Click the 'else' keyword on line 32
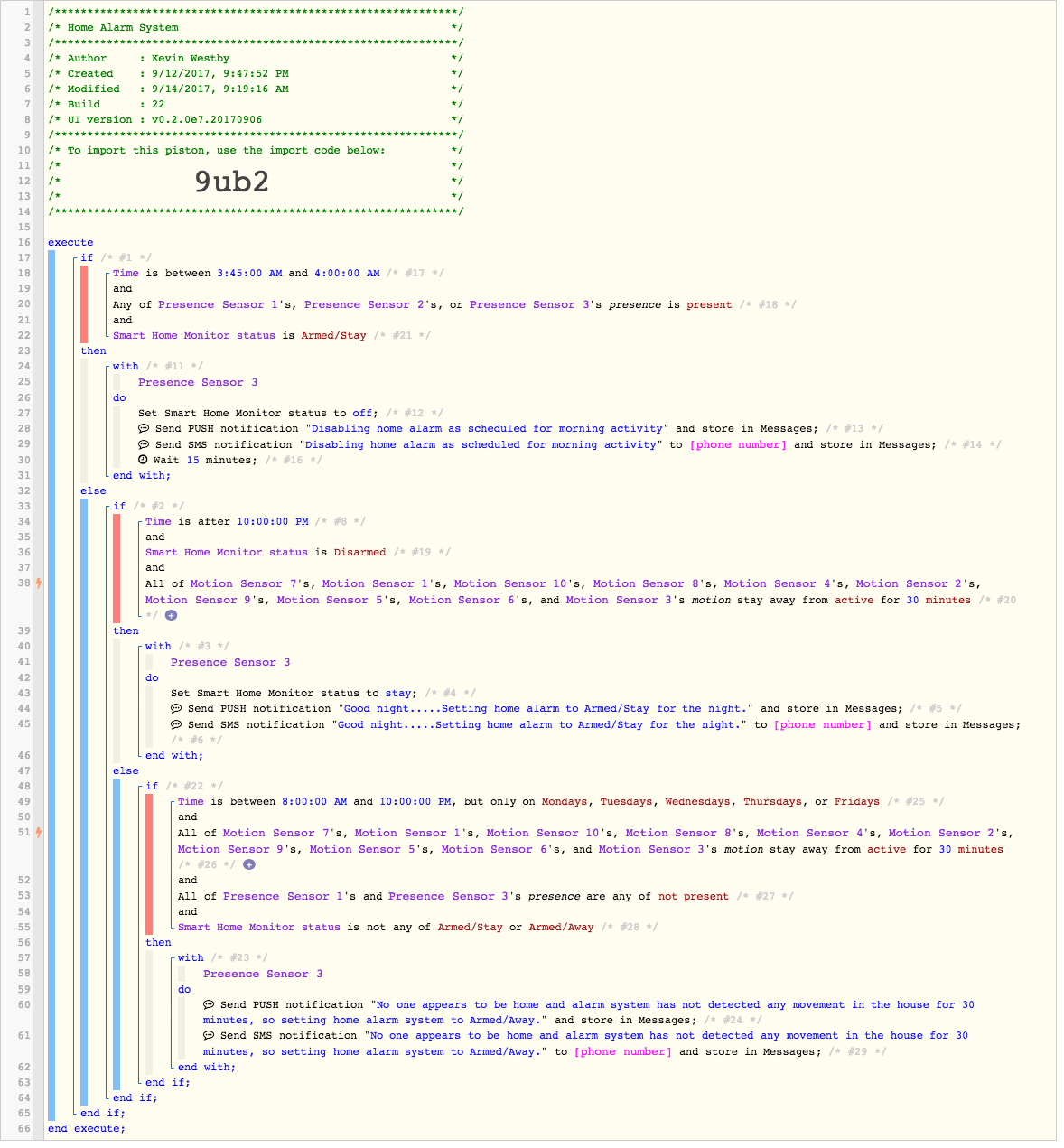Screen dimensions: 1064x1148 [93, 490]
